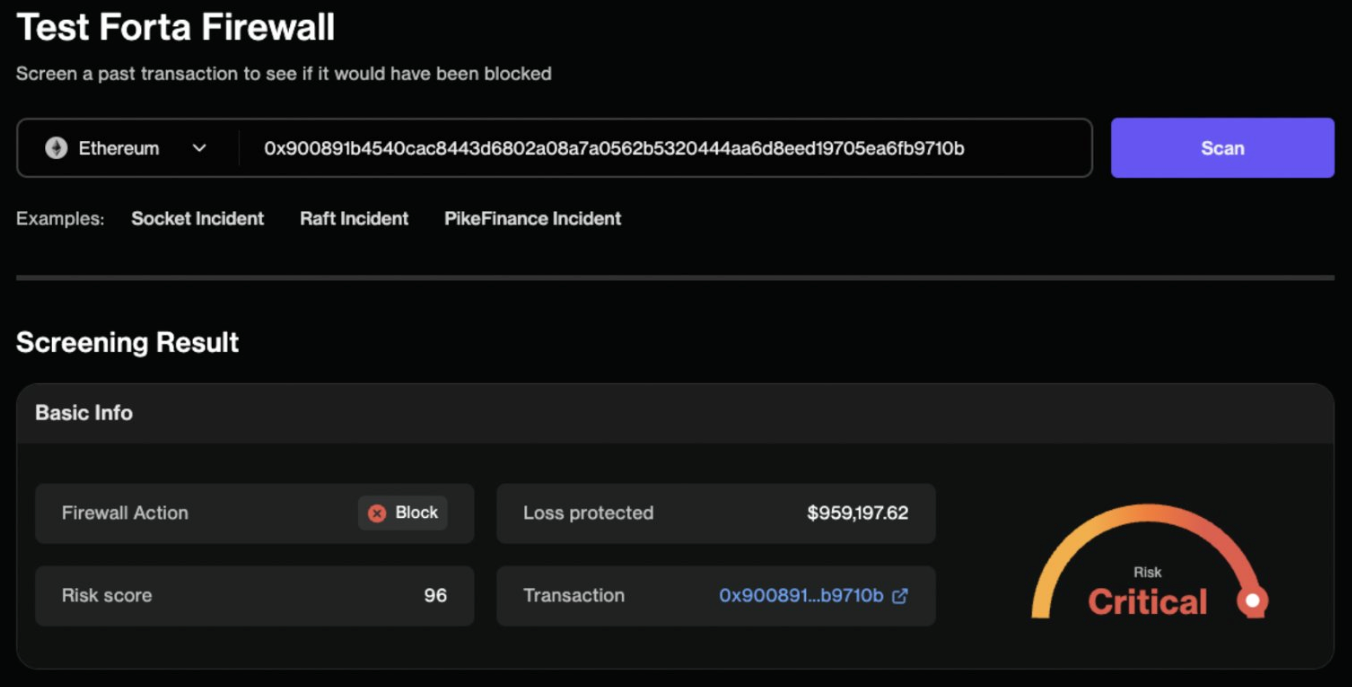
Task: Open transaction link 0x900891...b9710b
Action: coord(801,595)
